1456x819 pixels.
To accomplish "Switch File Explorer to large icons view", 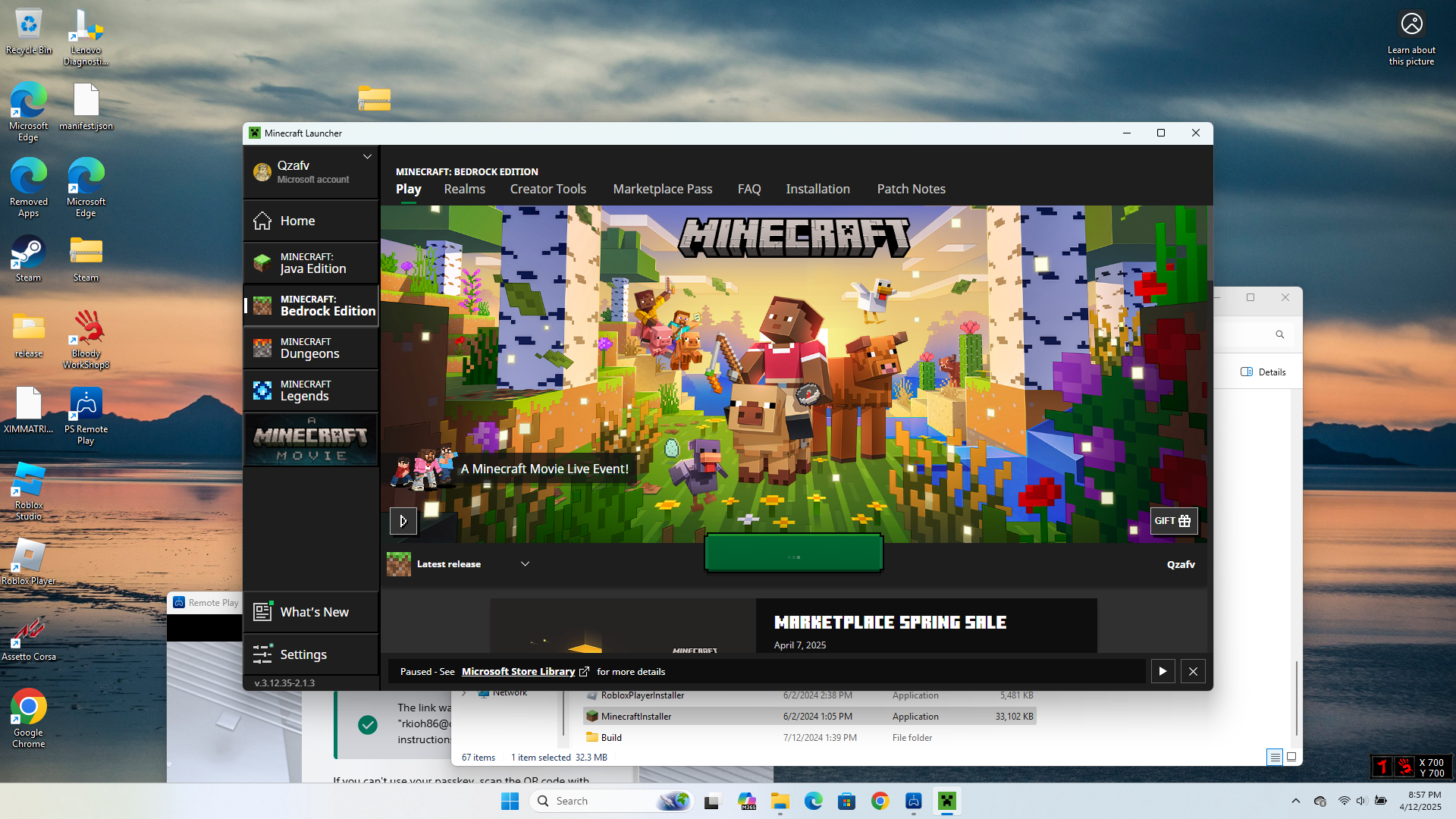I will click(1291, 757).
